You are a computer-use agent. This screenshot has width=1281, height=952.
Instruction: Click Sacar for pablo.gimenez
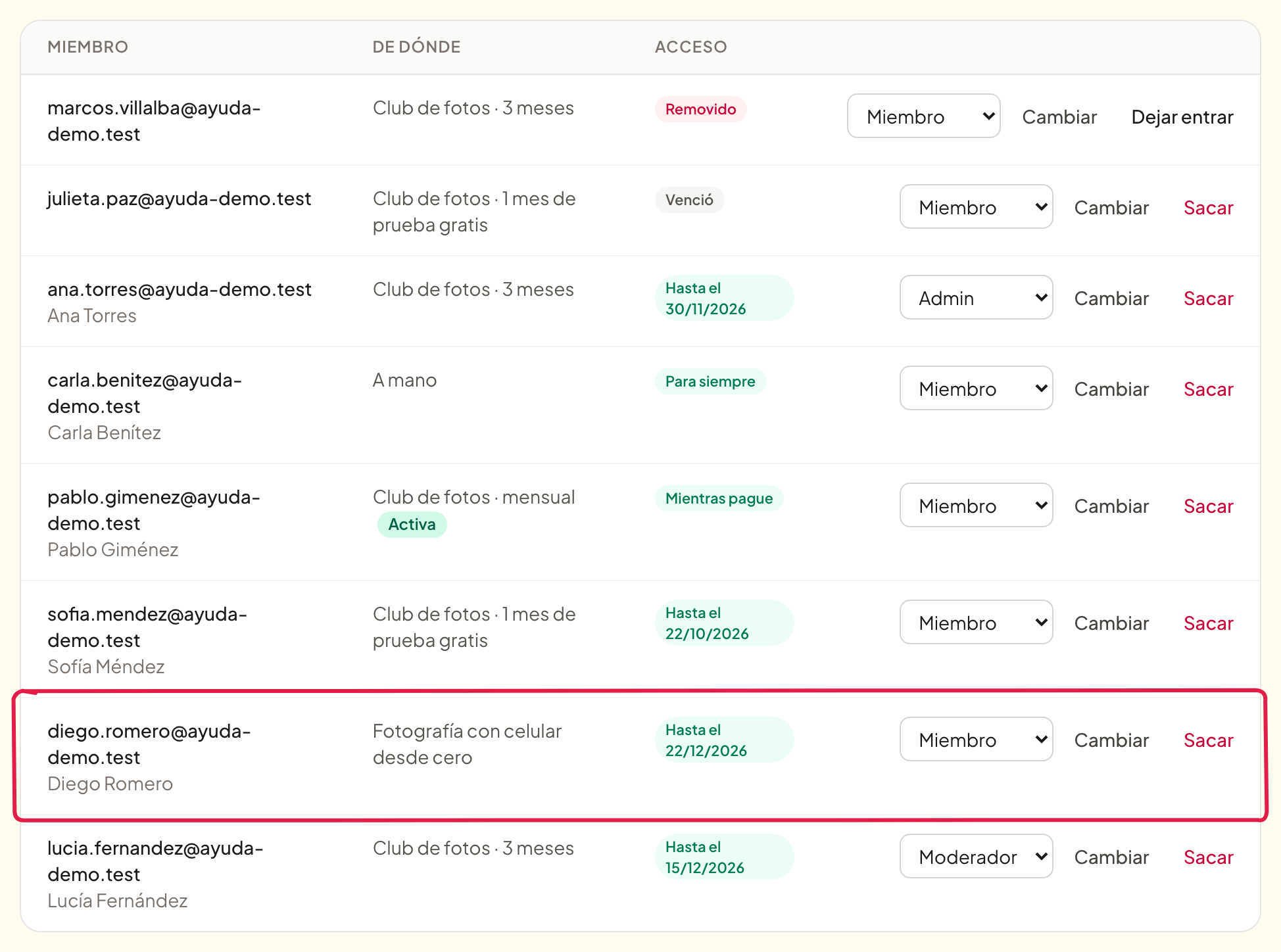pos(1208,506)
